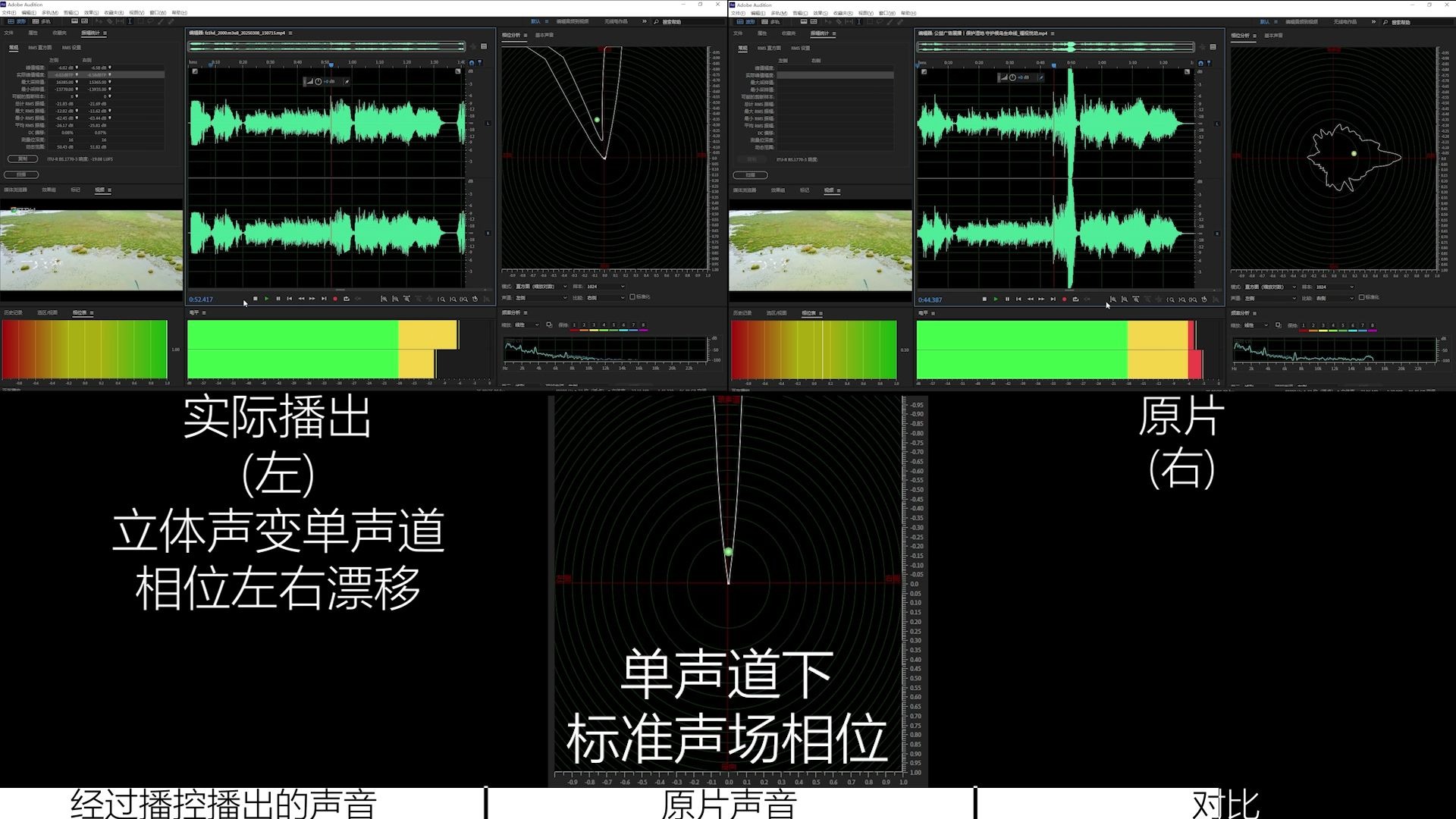
Task: Open the 效果 menu in left Audition window
Action: point(91,13)
